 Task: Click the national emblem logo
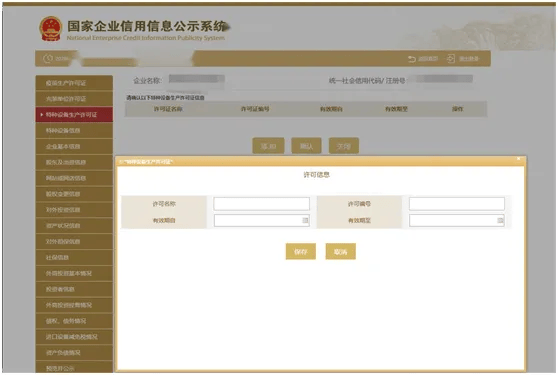51,28
